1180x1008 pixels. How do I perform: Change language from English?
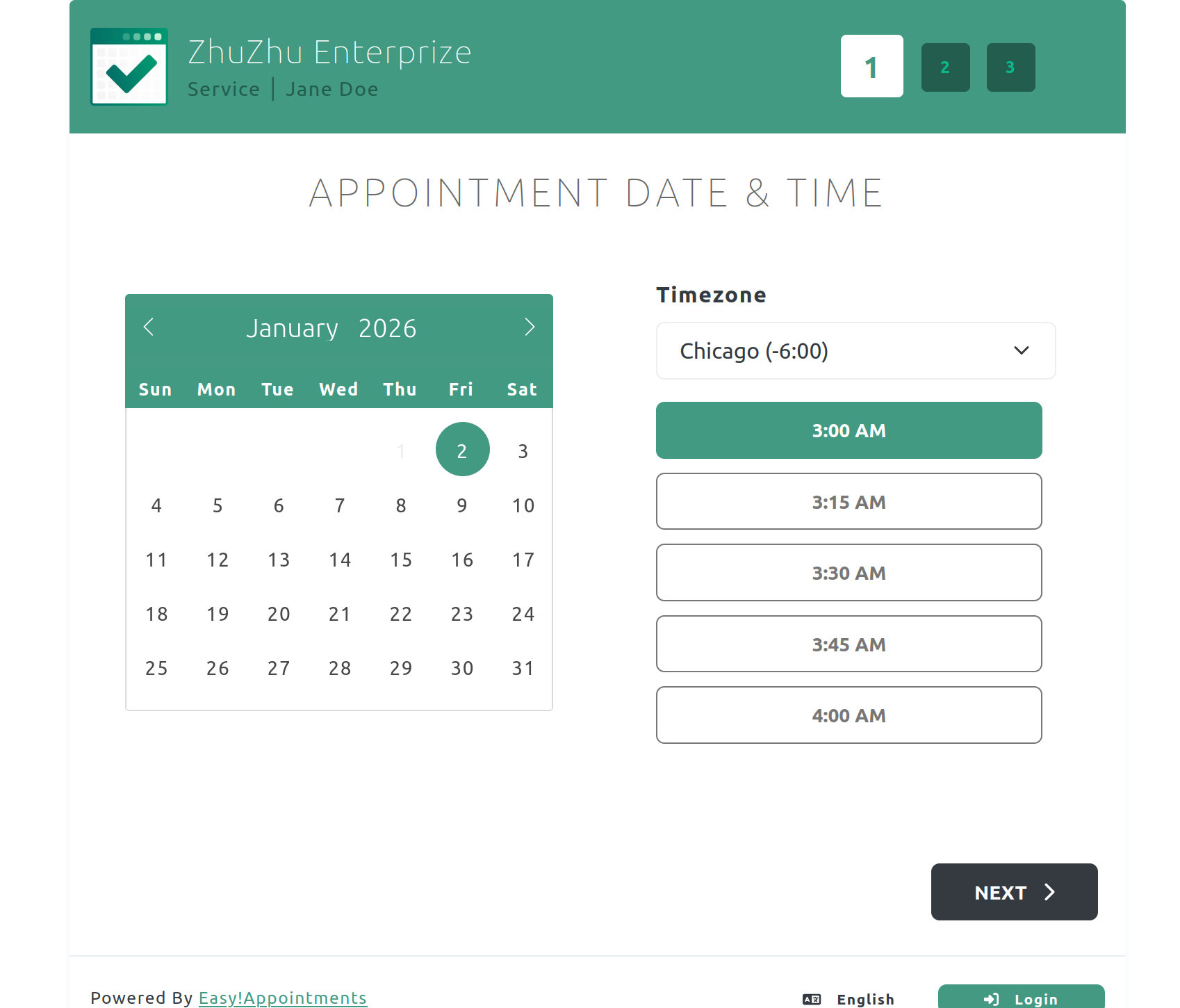pyautogui.click(x=864, y=999)
